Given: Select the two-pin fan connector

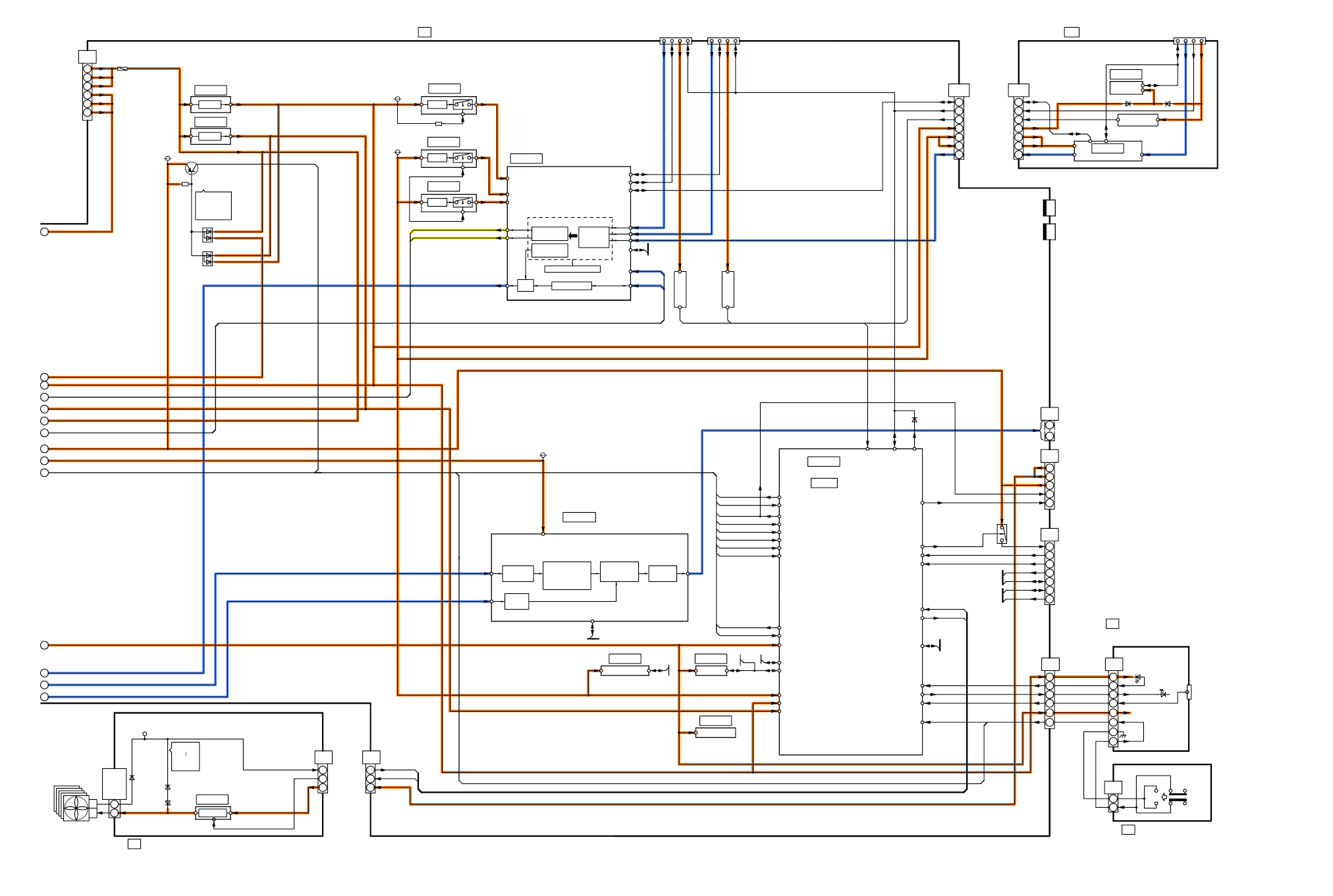Looking at the screenshot, I should [115, 809].
